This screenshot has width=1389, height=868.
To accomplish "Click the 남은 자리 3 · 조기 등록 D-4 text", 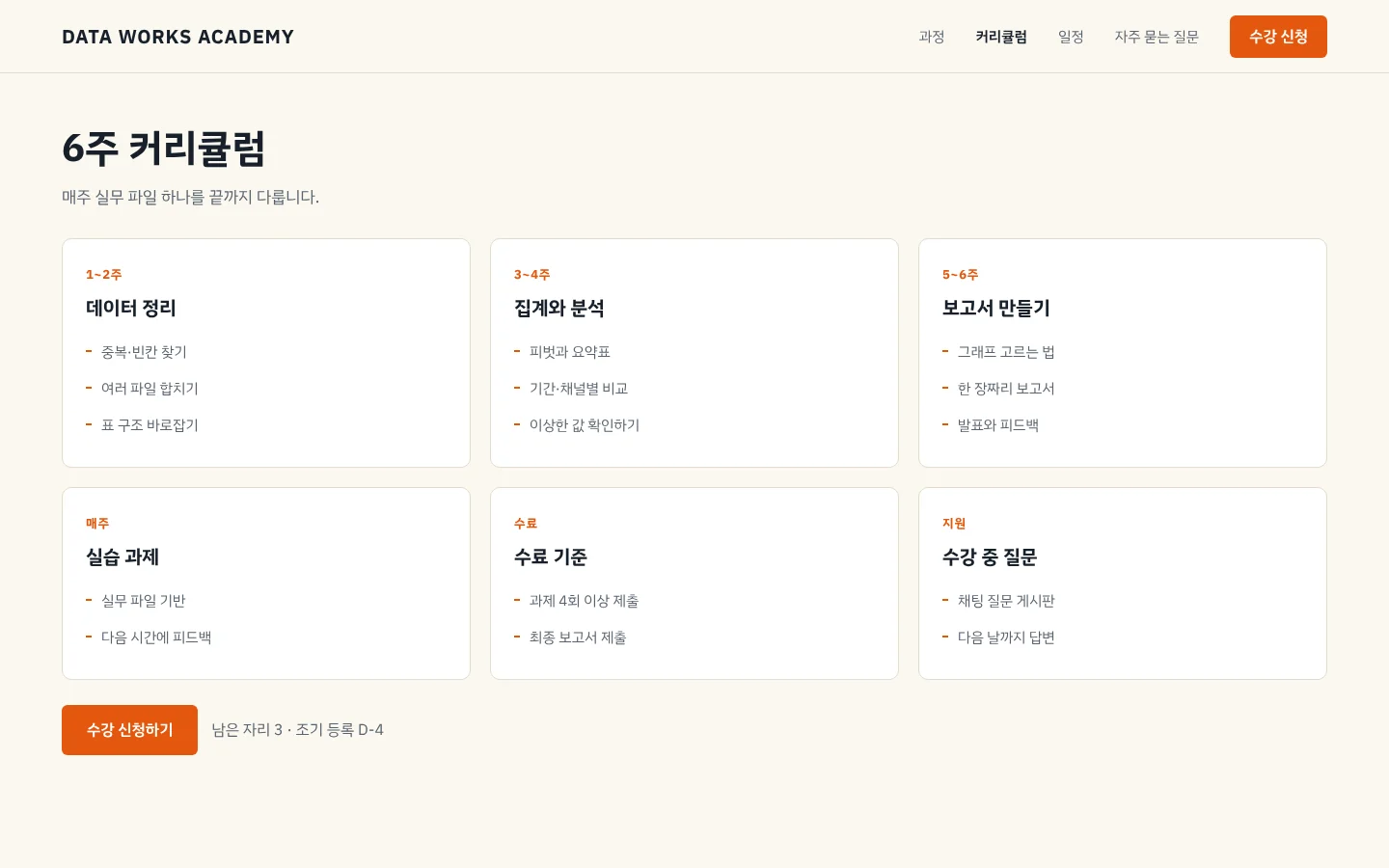I will (298, 730).
